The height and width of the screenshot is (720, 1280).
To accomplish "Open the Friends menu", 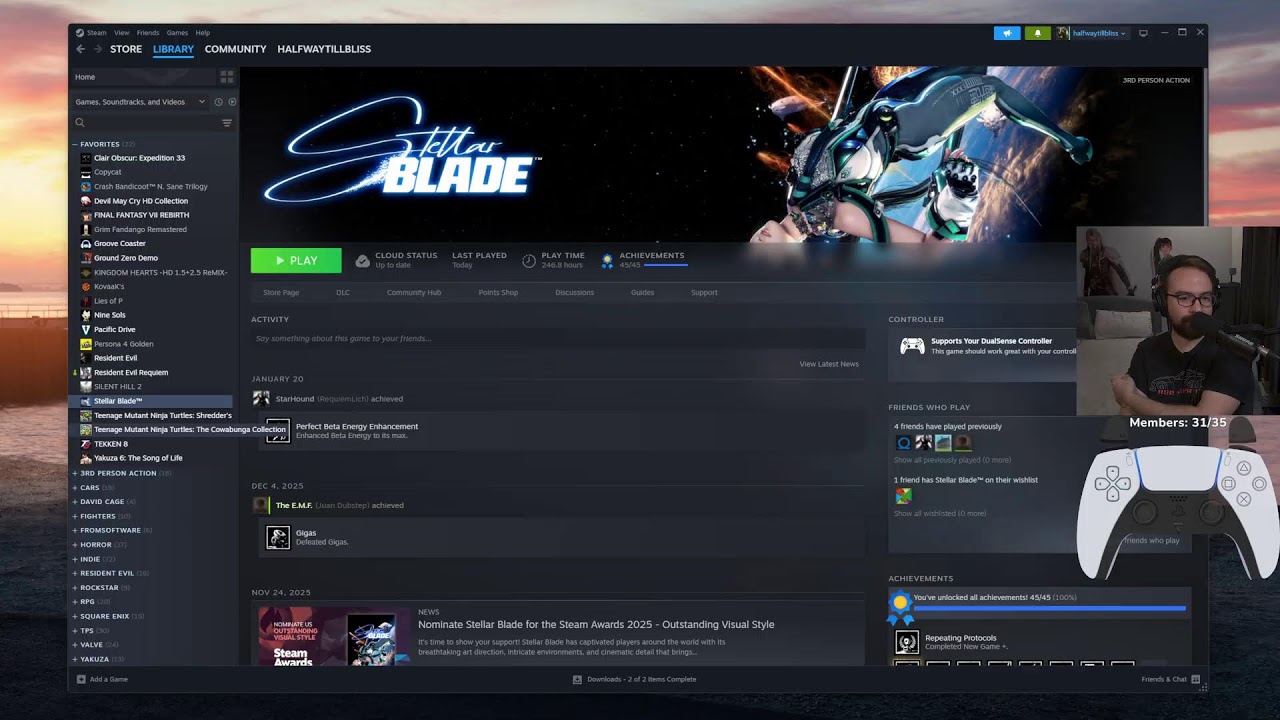I will (x=147, y=33).
